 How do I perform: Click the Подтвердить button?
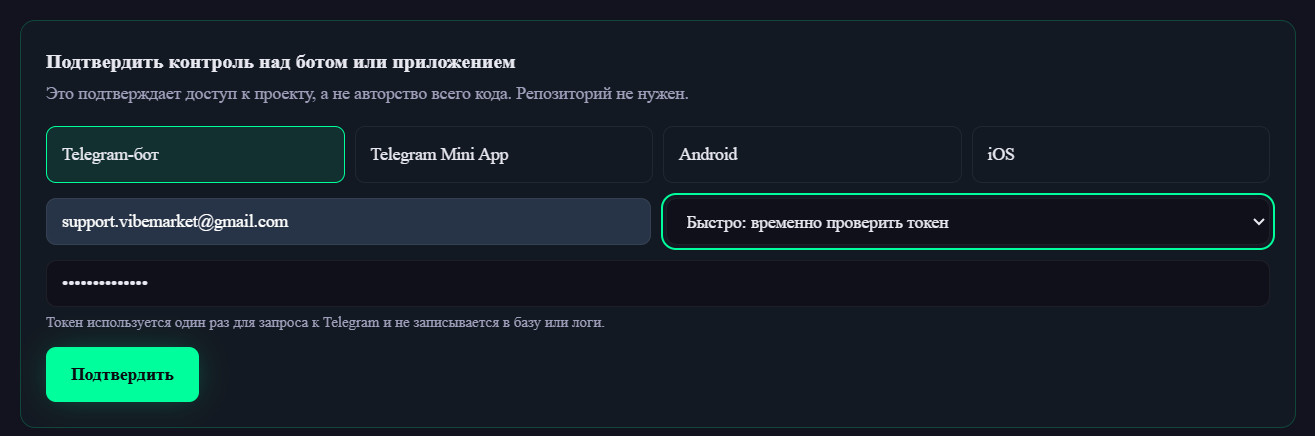[x=122, y=375]
